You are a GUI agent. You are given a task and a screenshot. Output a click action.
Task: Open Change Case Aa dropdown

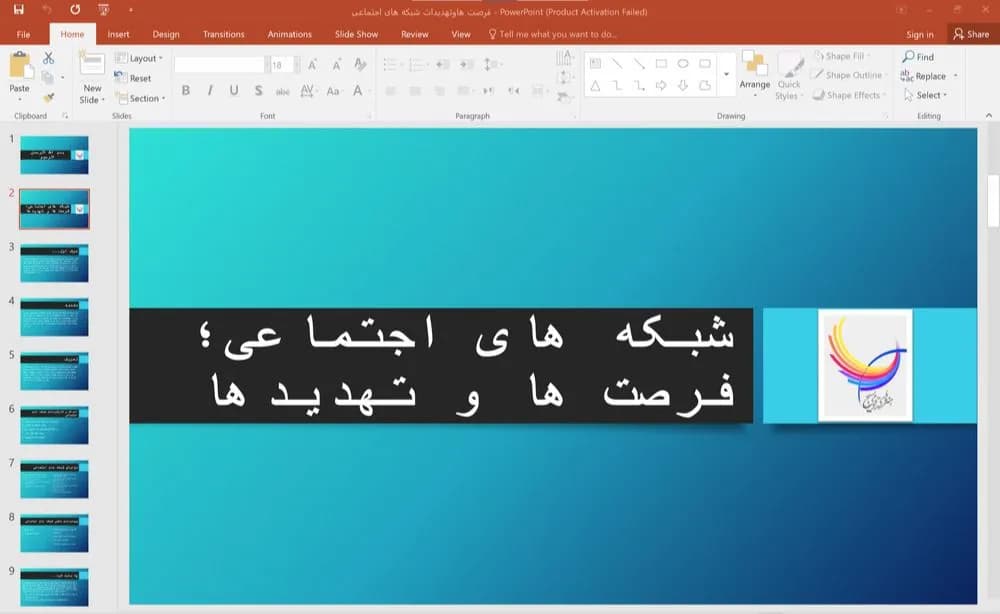tap(334, 91)
